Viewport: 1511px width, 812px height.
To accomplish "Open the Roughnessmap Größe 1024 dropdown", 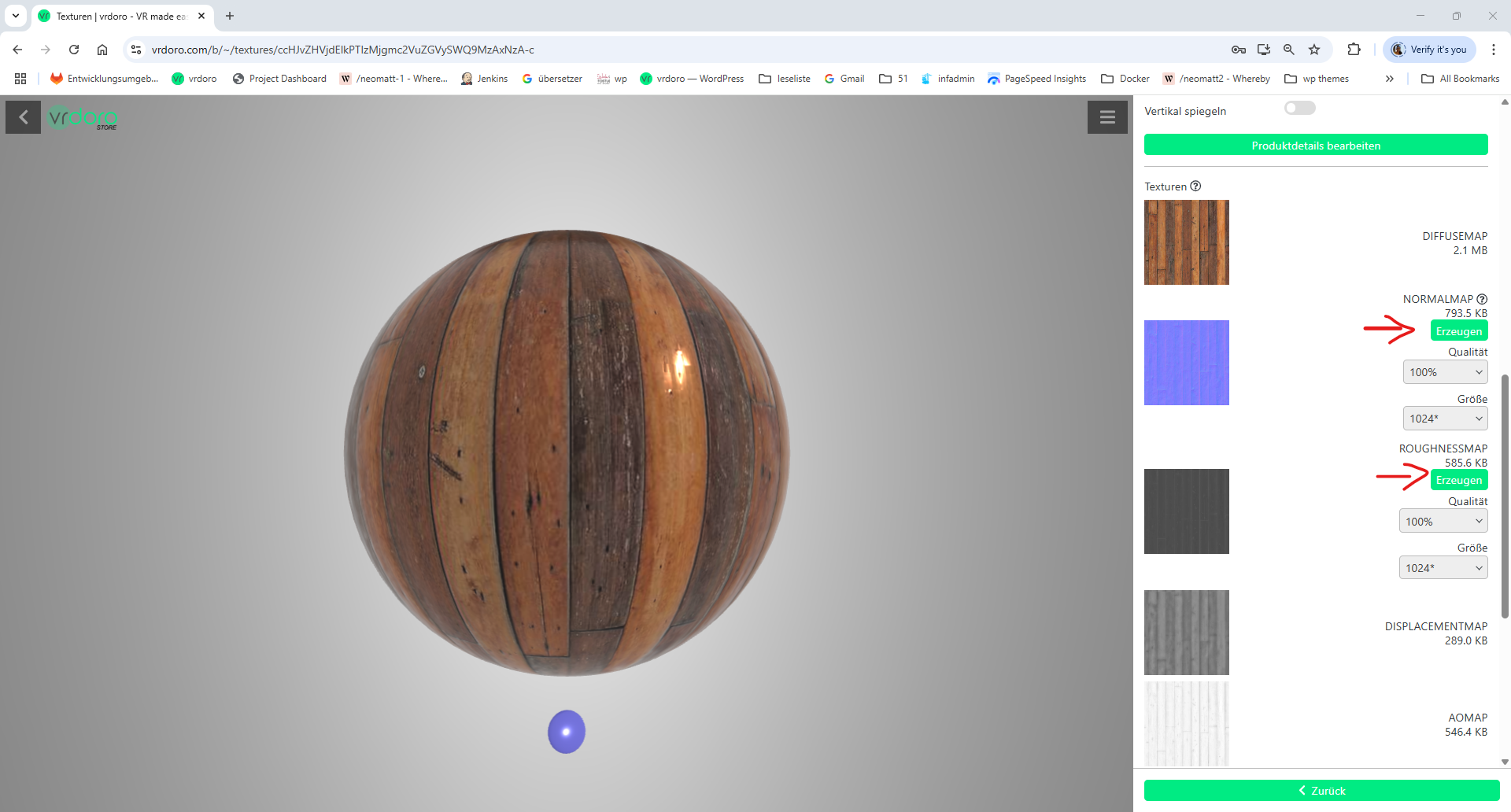I will (x=1443, y=568).
